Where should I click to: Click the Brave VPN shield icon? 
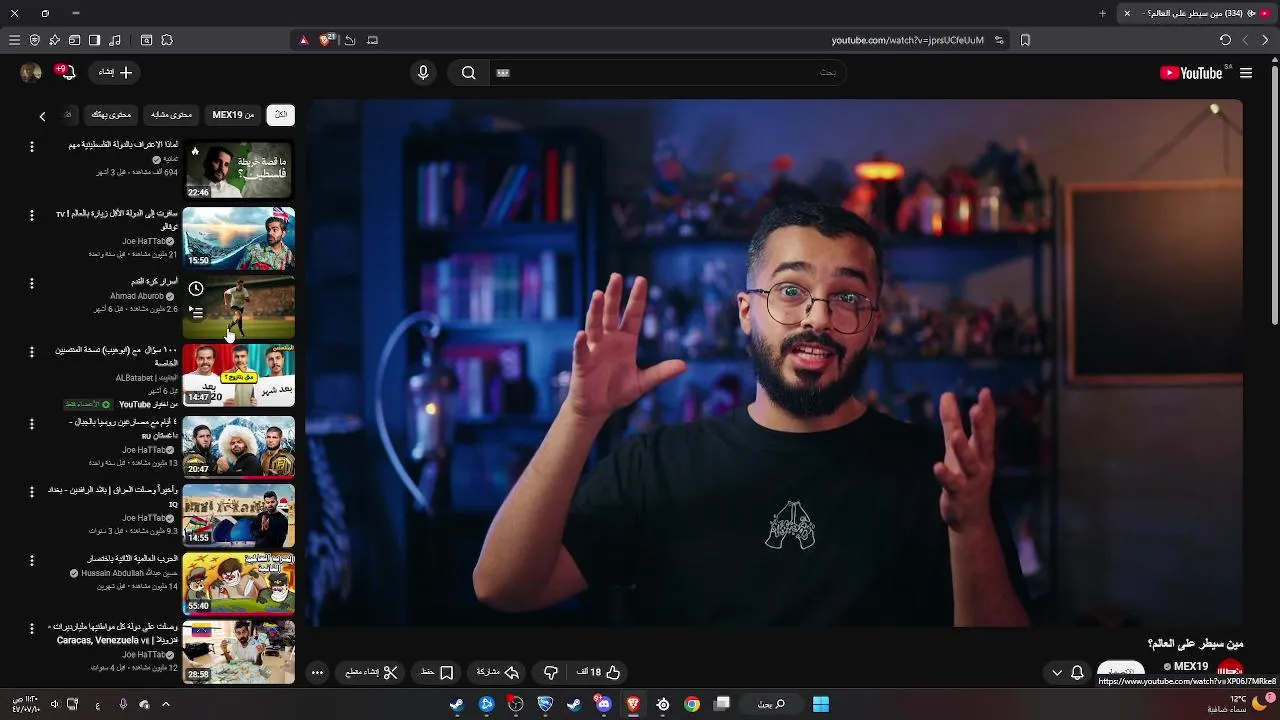(35, 40)
